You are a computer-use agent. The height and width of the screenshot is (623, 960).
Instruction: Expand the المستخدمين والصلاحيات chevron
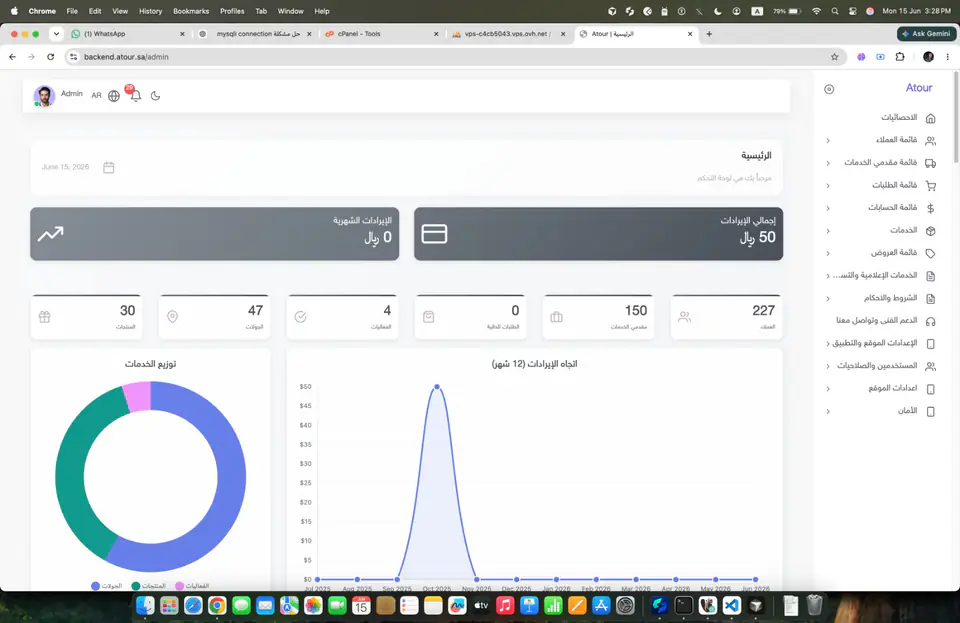(x=828, y=367)
